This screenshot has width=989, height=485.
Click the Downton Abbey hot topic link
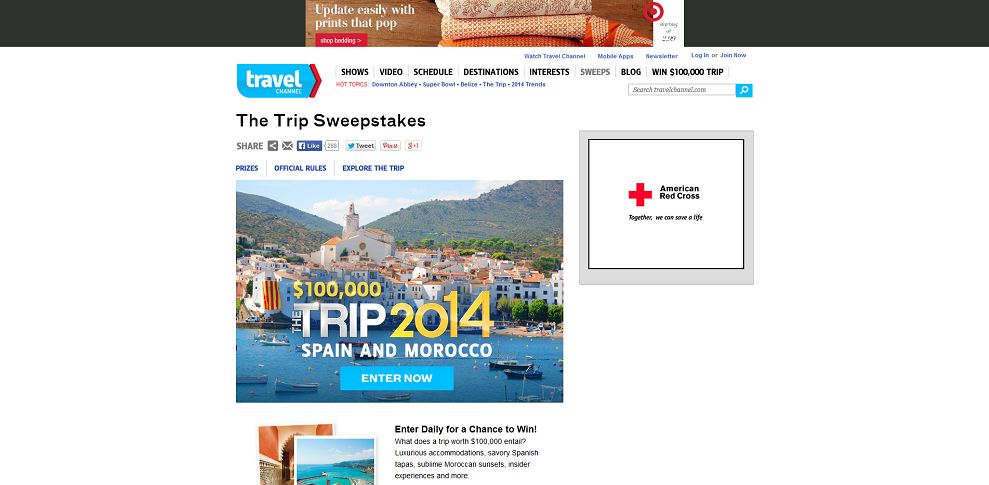[x=395, y=85]
